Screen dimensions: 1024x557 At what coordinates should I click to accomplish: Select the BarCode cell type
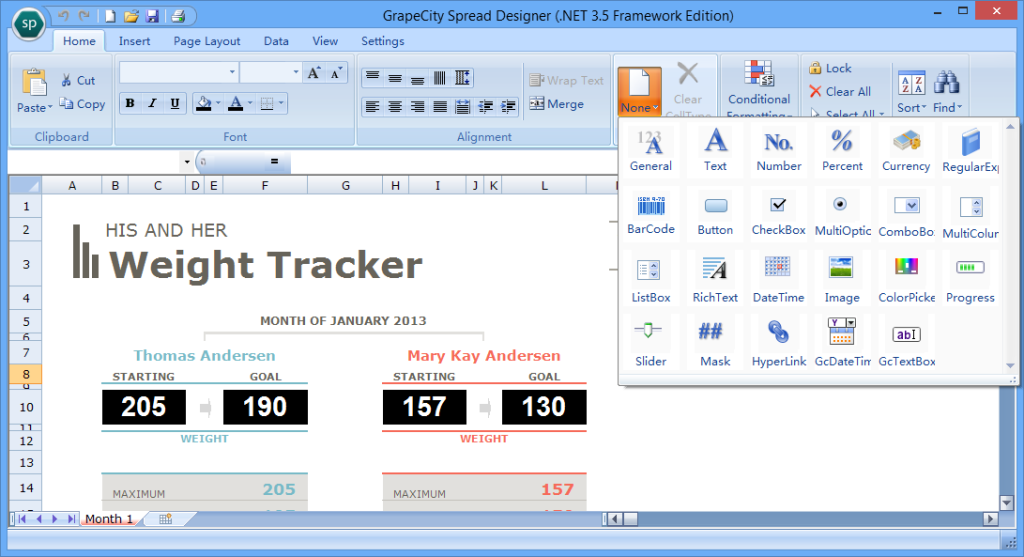[x=650, y=214]
